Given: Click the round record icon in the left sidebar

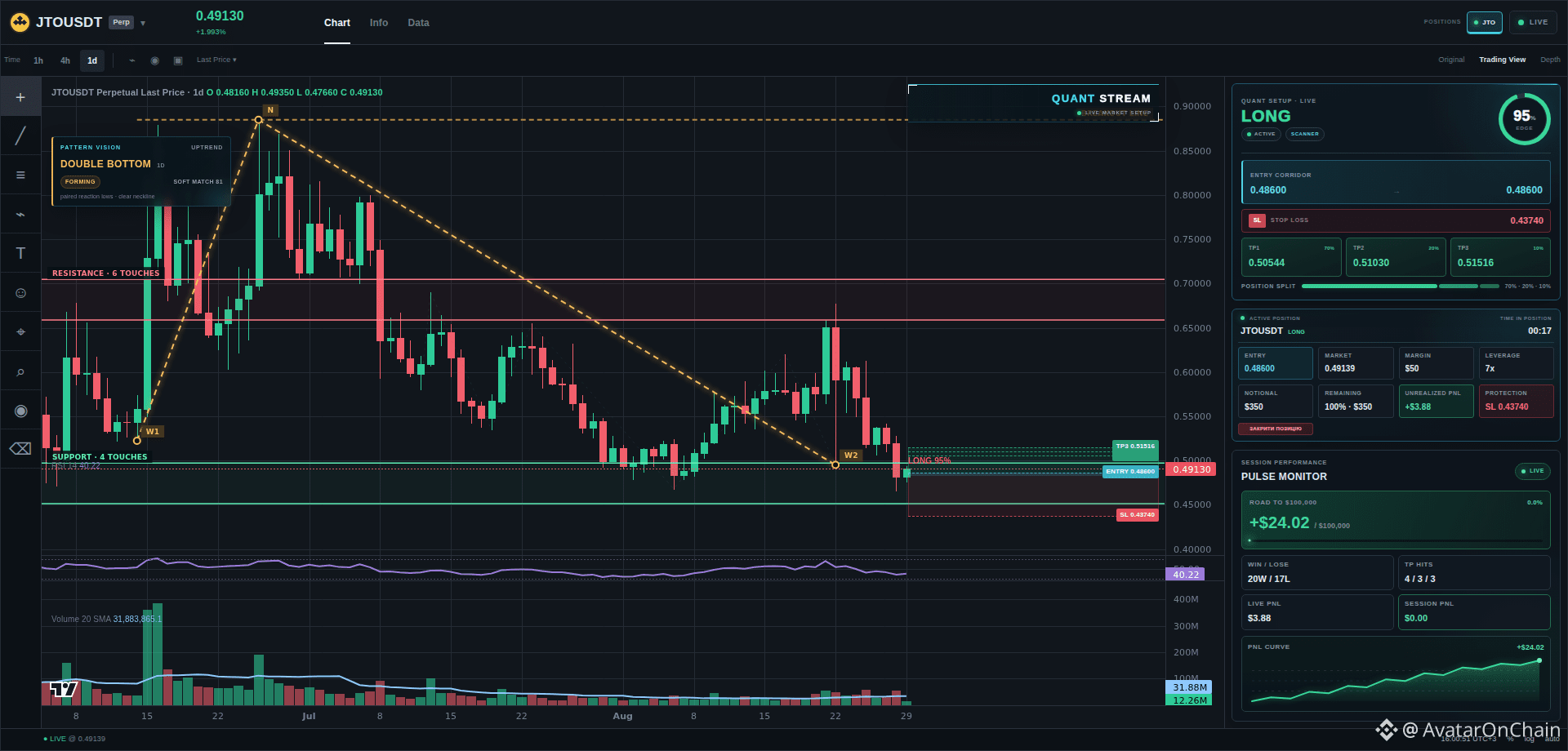Looking at the screenshot, I should 20,411.
